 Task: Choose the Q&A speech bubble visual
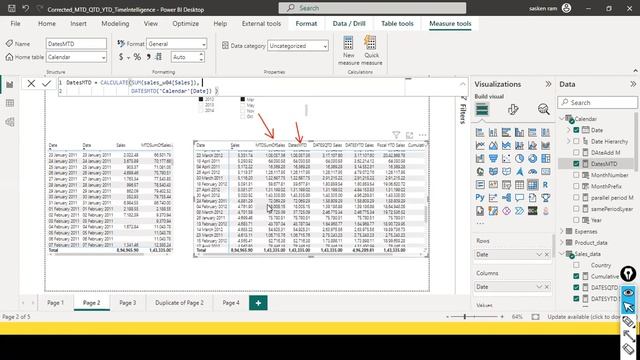(519, 198)
